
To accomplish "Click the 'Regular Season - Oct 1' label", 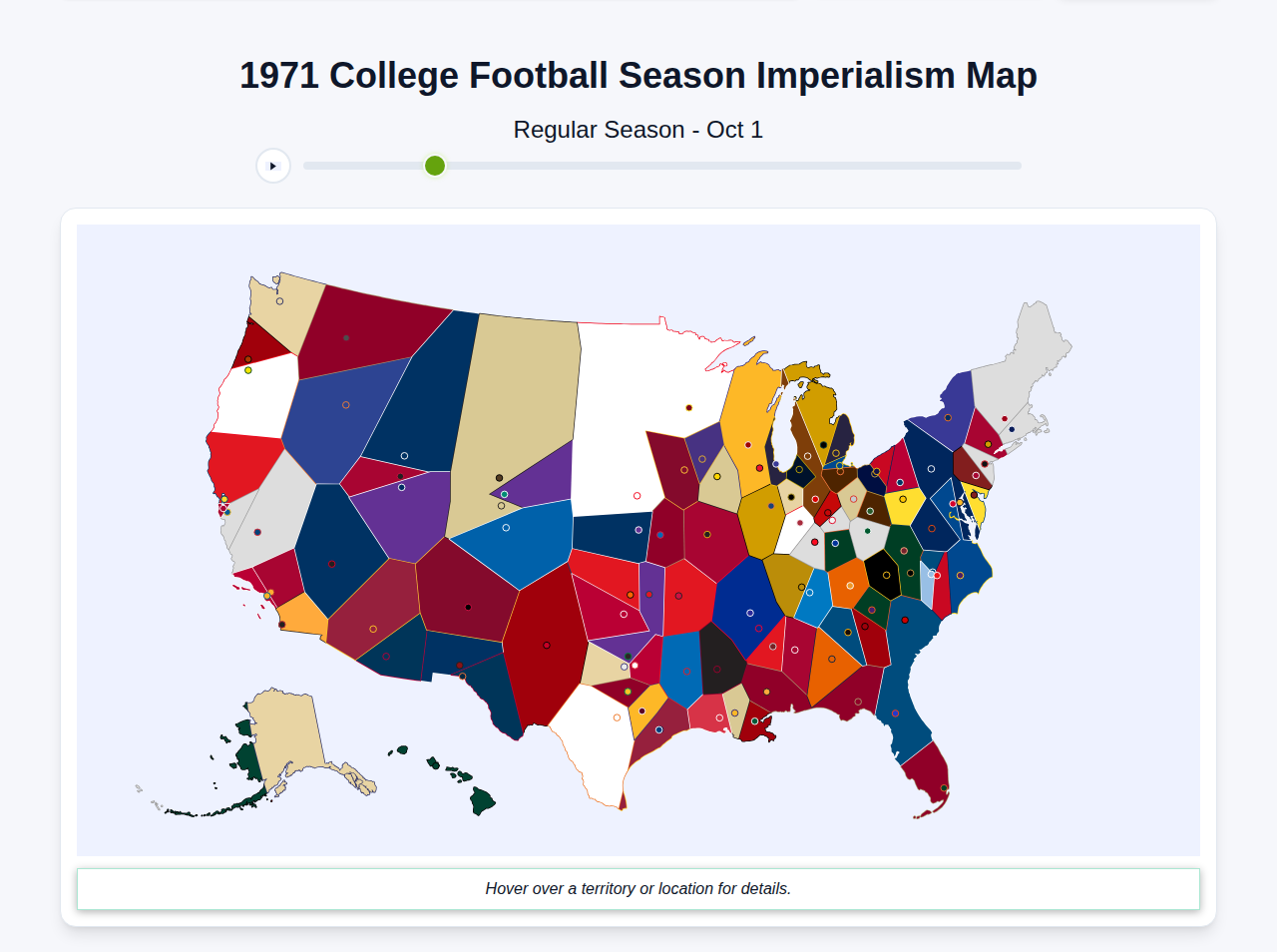I will (638, 129).
